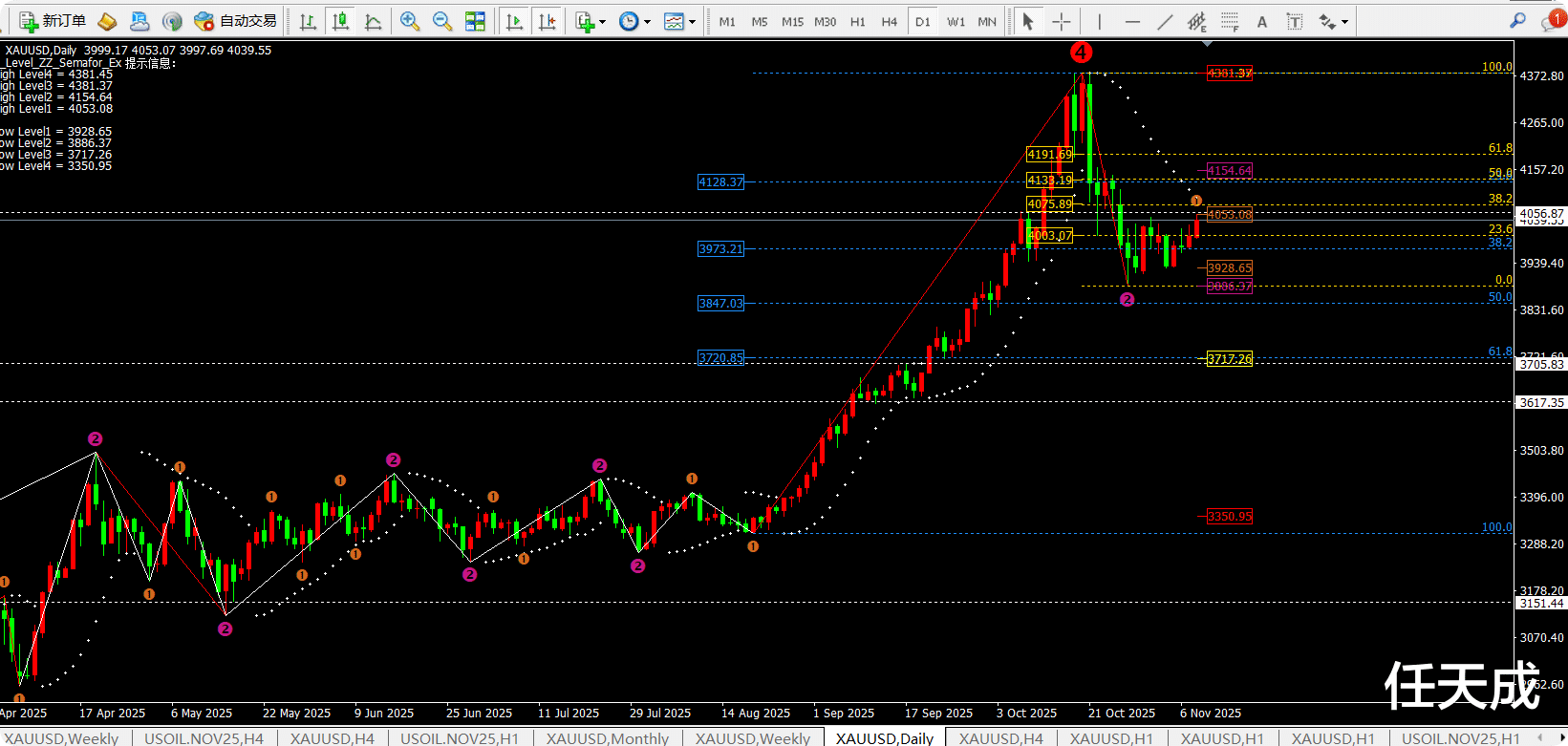
Task: Expand the periods dropdown arrow
Action: click(647, 21)
